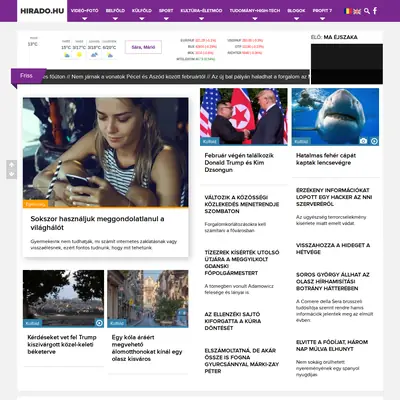400x400 pixels.
Task: Open 'Hatalmas fehér cápát kaptak lencsevégre' headline
Action: tap(326, 159)
